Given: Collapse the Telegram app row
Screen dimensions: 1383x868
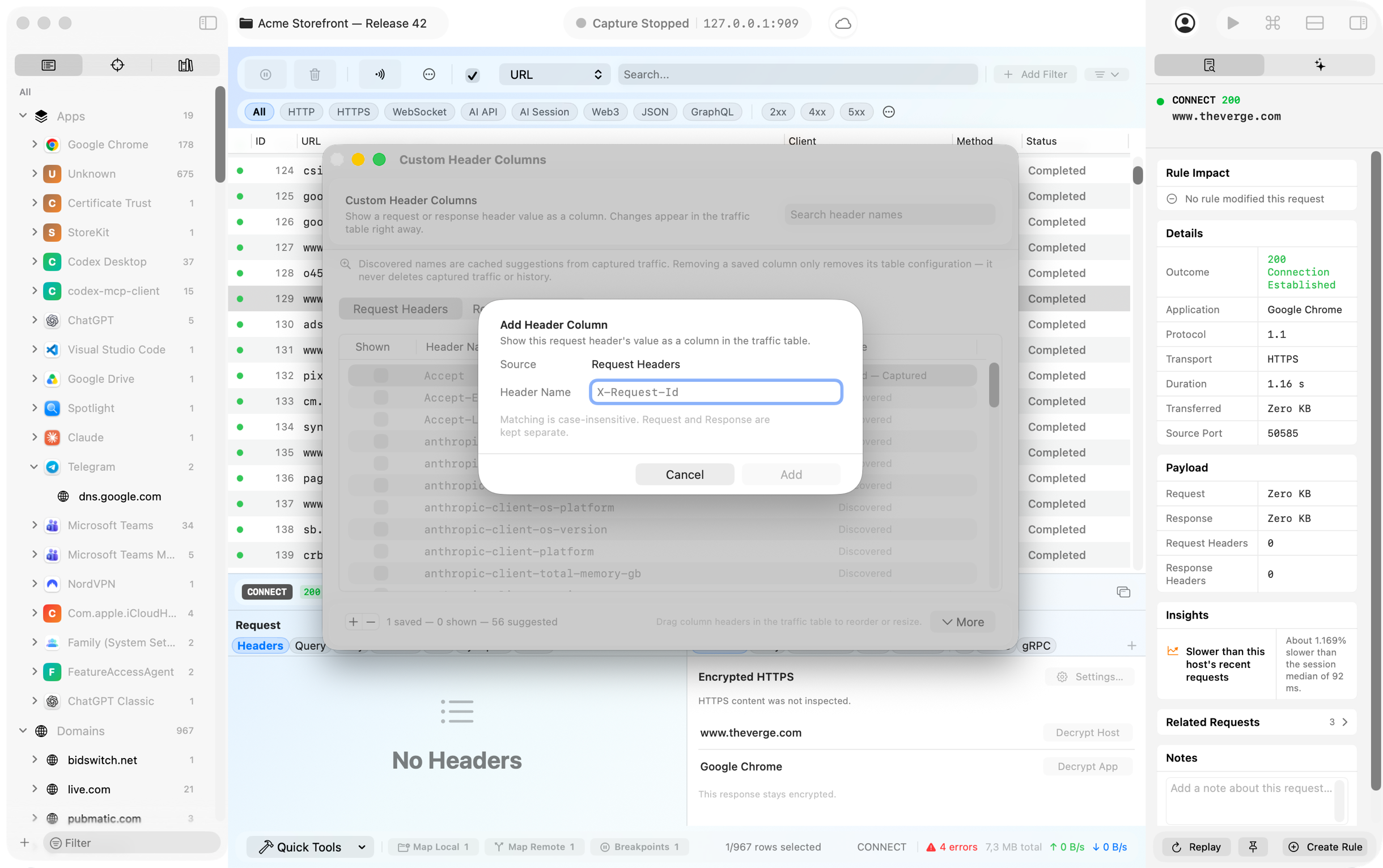Looking at the screenshot, I should (x=35, y=467).
